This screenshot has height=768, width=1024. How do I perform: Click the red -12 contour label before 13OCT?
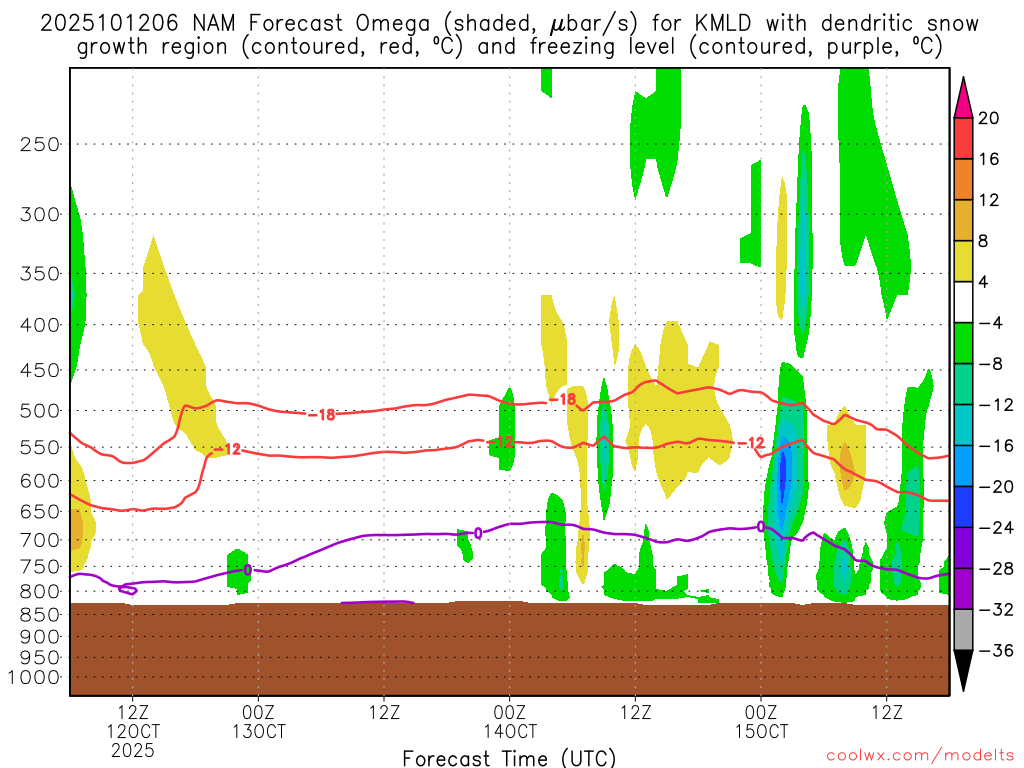(x=227, y=449)
